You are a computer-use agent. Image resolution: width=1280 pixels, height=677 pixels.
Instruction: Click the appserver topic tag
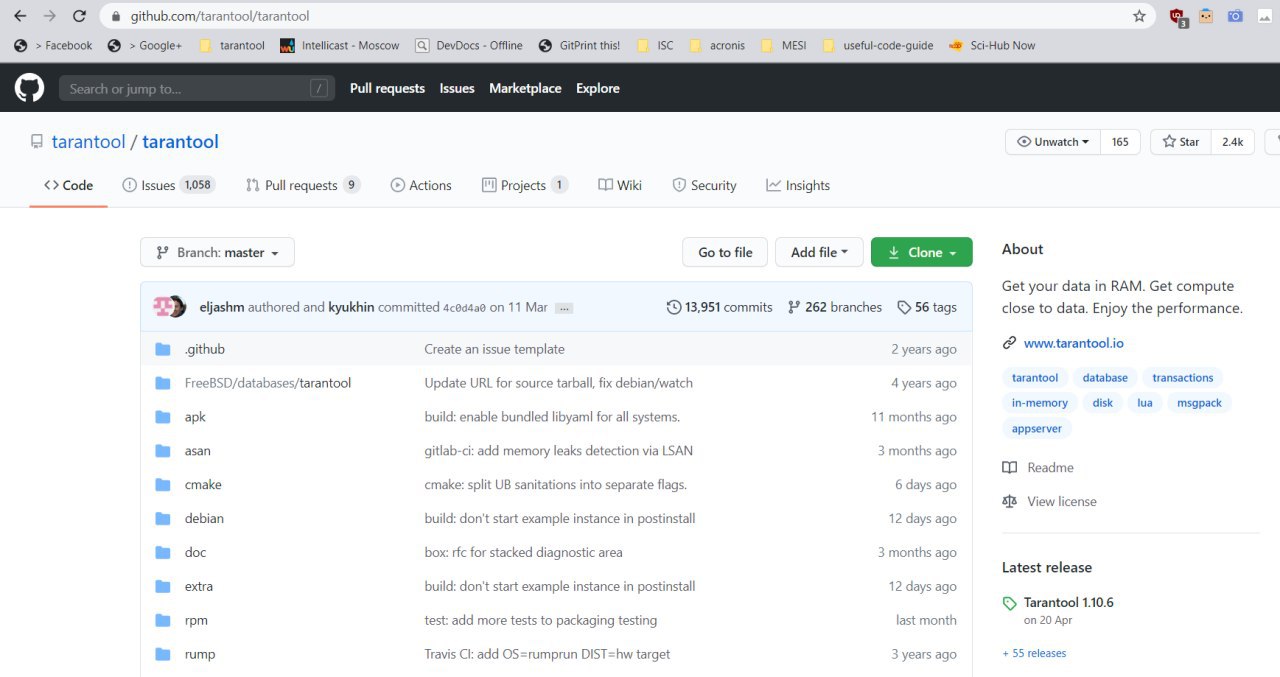(1036, 428)
